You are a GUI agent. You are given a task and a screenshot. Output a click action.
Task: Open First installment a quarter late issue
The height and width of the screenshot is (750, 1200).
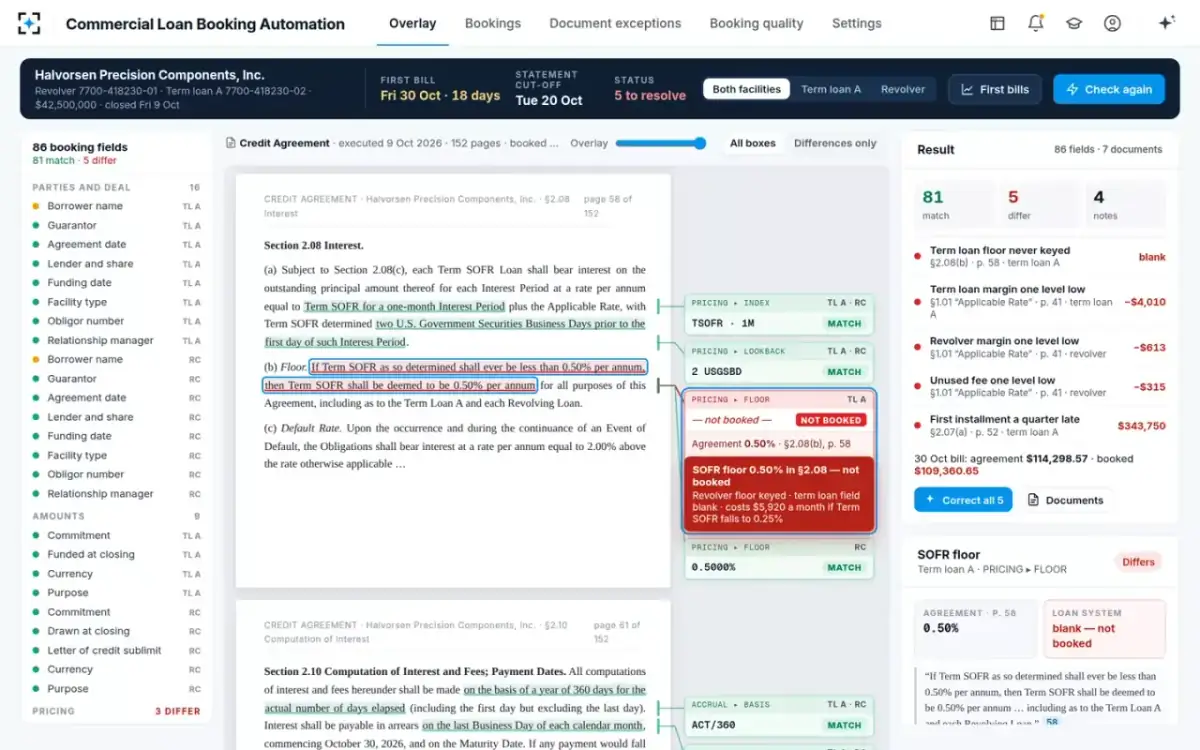click(1040, 425)
